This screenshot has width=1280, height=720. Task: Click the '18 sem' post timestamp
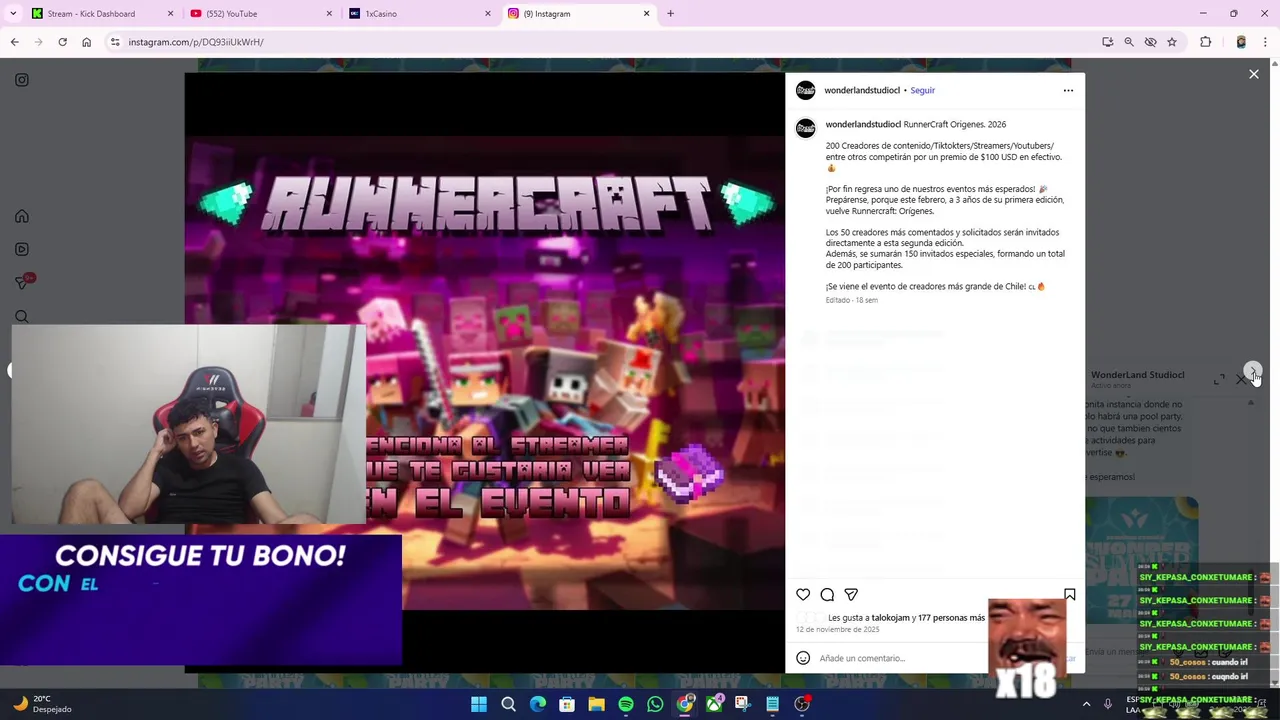coord(866,300)
